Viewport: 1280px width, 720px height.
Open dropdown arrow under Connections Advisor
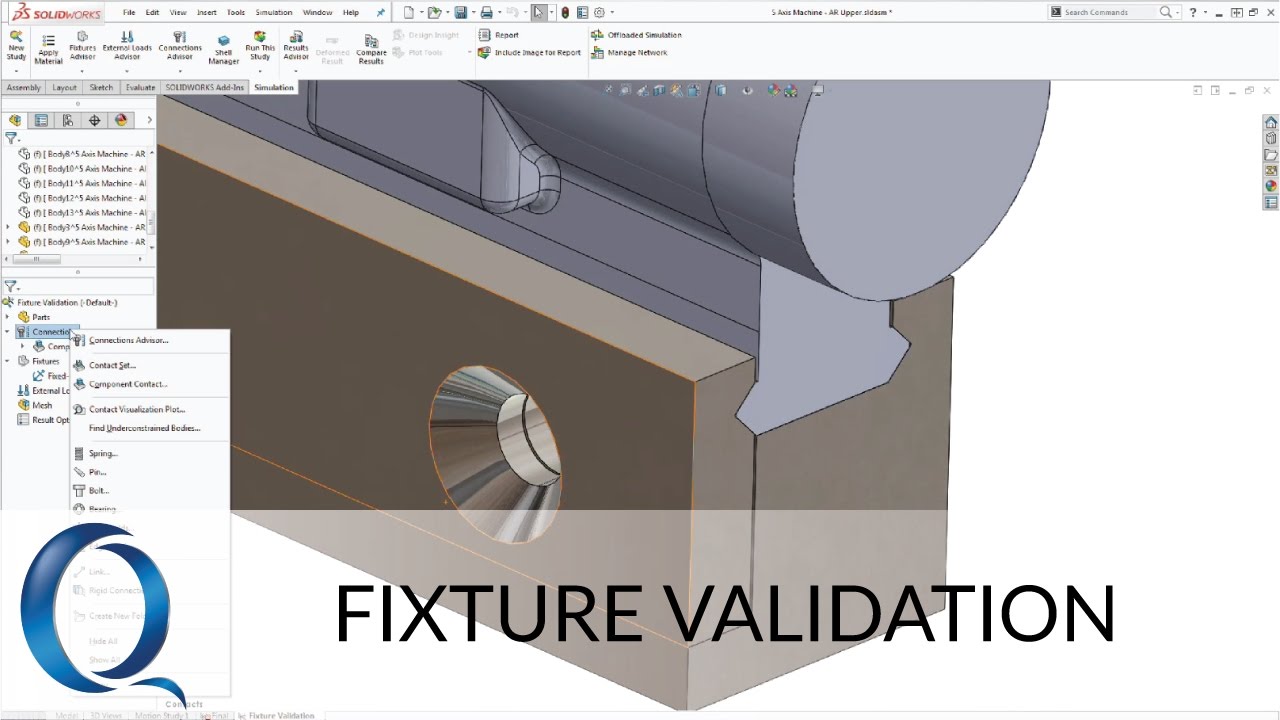click(x=180, y=71)
